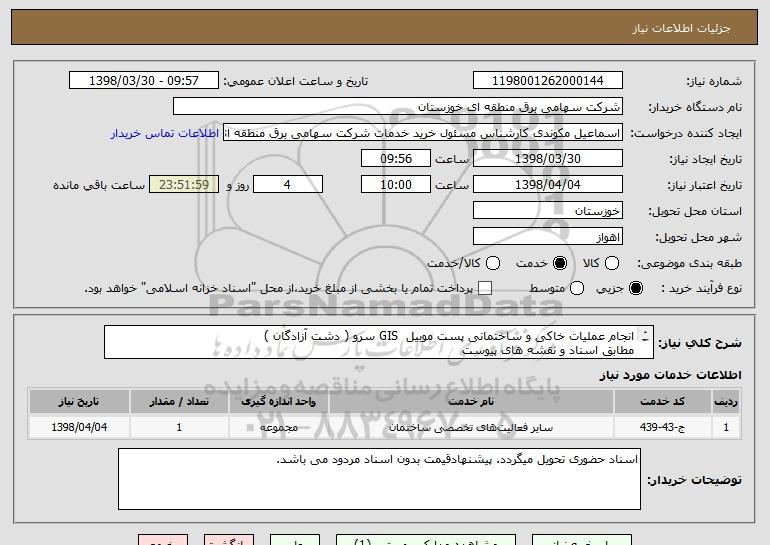Image resolution: width=770 pixels, height=545 pixels.
Task: Choose the جزیی purchase process option
Action: (x=635, y=288)
